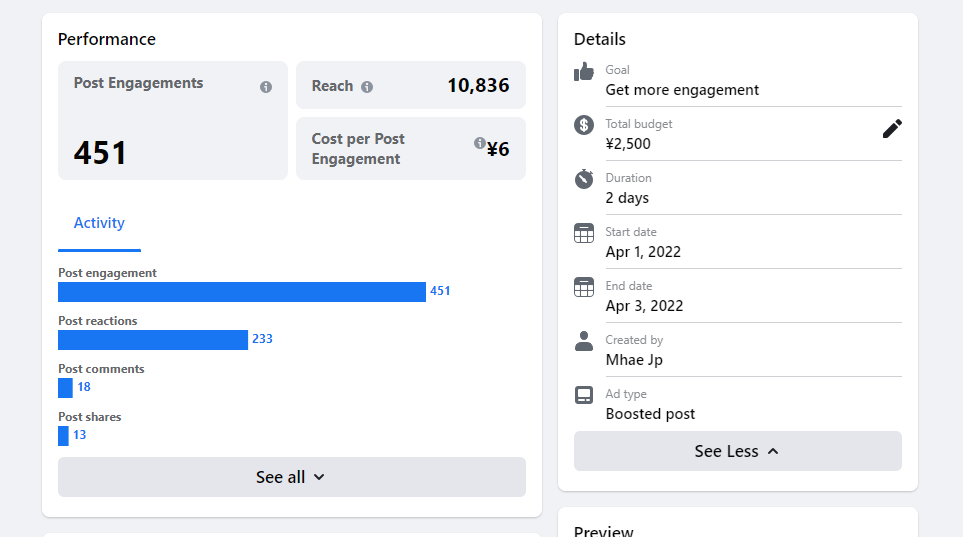Click the Post comments count 18
This screenshot has height=537, width=963.
(x=84, y=387)
